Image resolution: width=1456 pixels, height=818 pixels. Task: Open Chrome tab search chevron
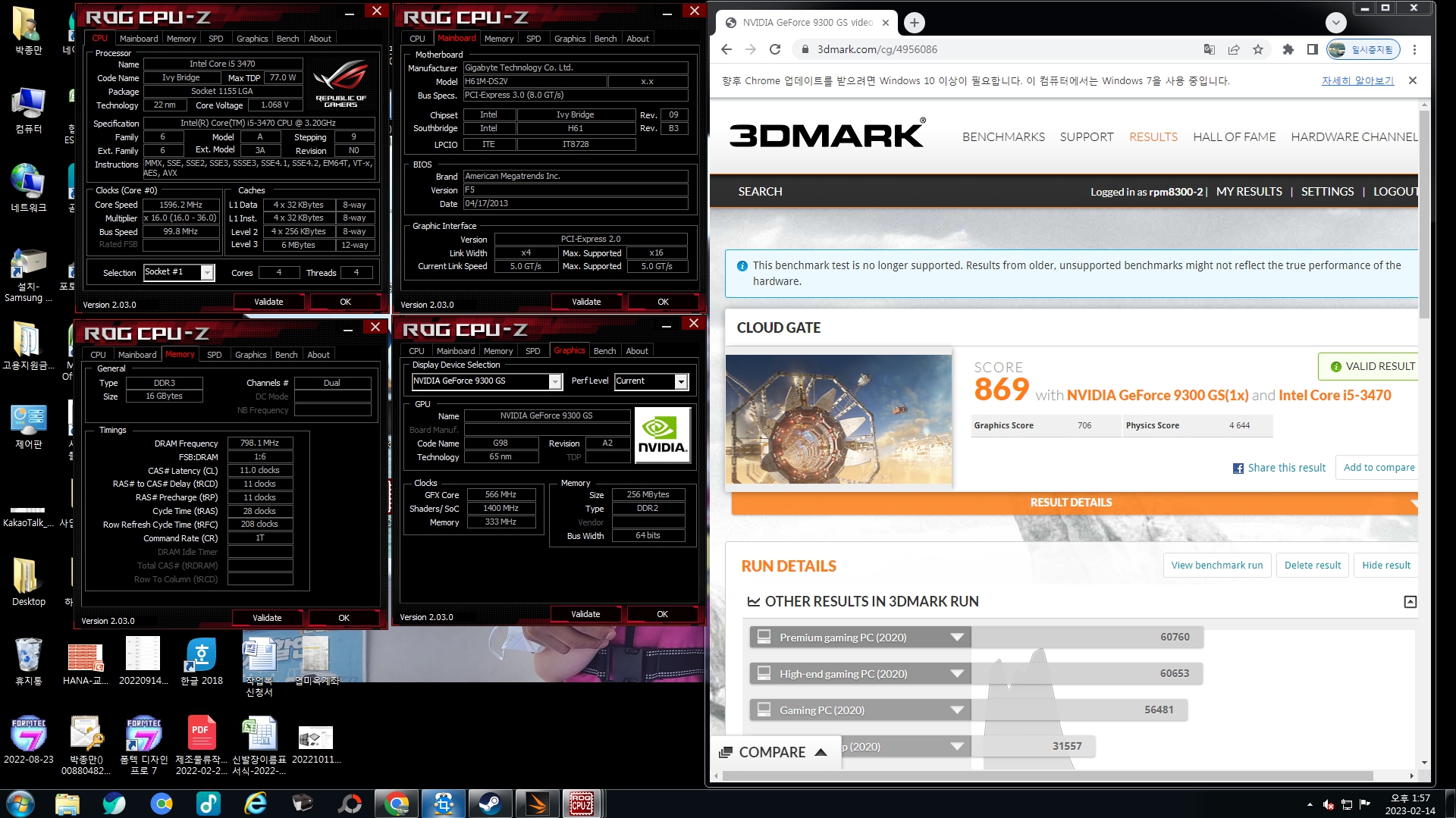point(1336,23)
